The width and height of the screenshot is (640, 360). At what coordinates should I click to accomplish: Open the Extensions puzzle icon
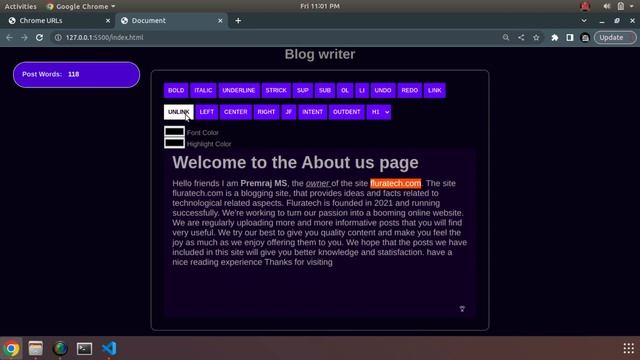pyautogui.click(x=555, y=37)
